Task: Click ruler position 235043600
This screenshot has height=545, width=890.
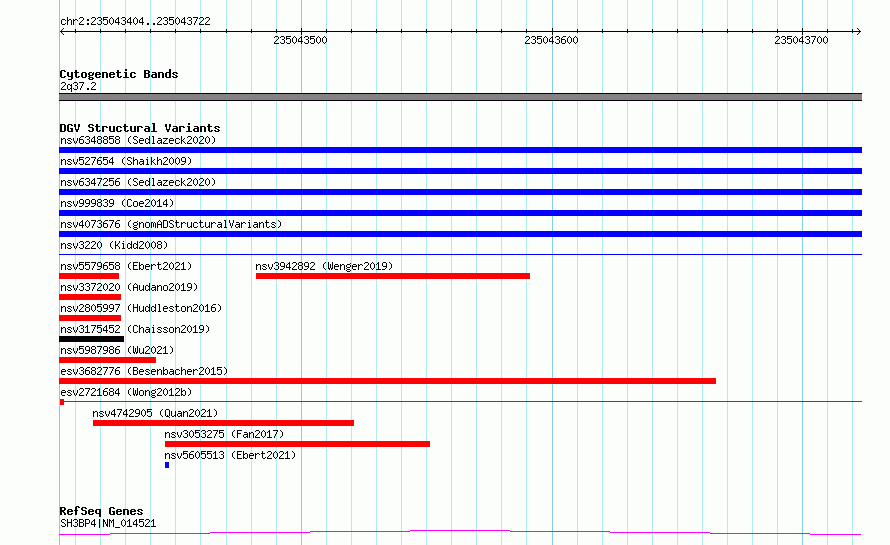Action: 551,40
